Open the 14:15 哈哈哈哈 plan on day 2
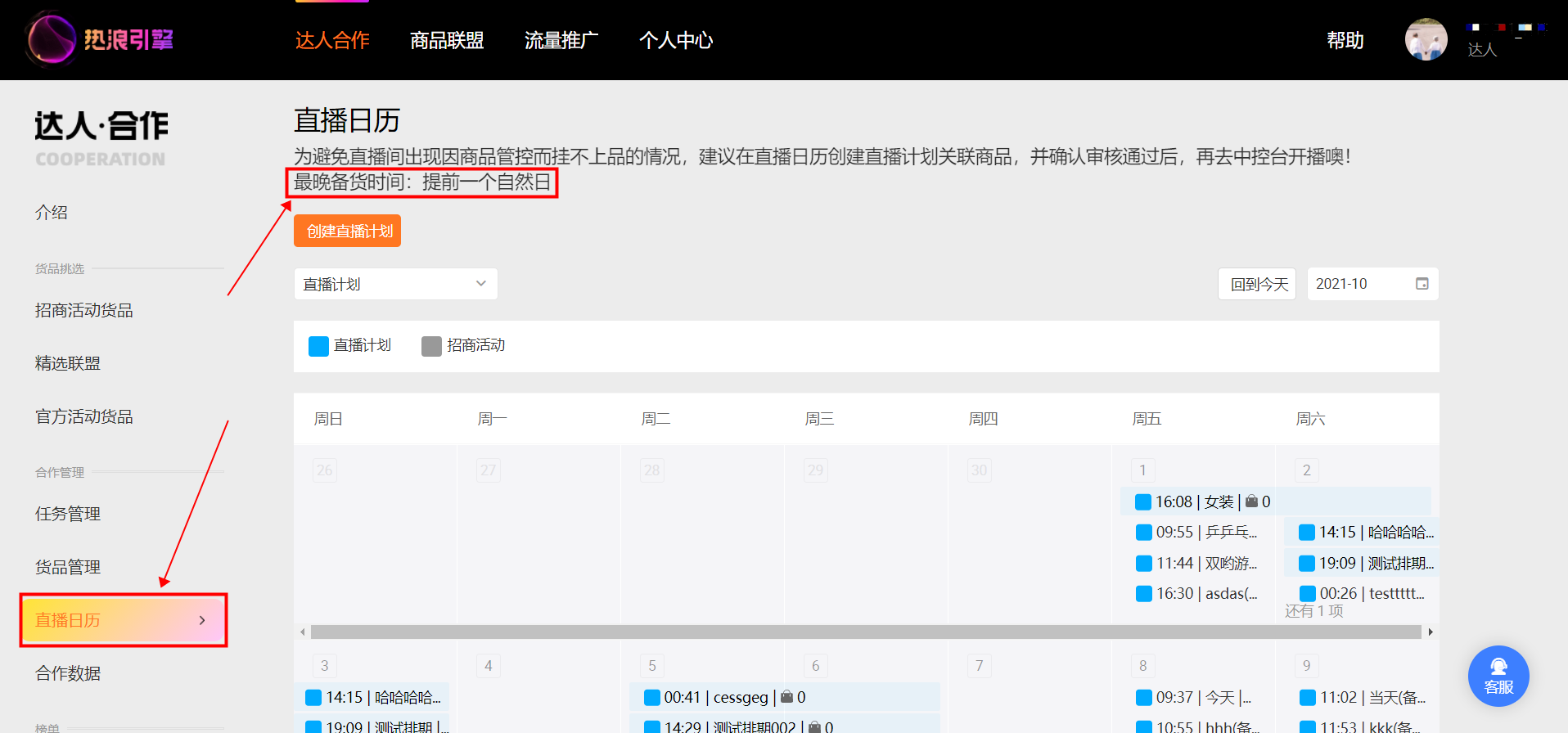Image resolution: width=1568 pixels, height=733 pixels. (x=1362, y=533)
